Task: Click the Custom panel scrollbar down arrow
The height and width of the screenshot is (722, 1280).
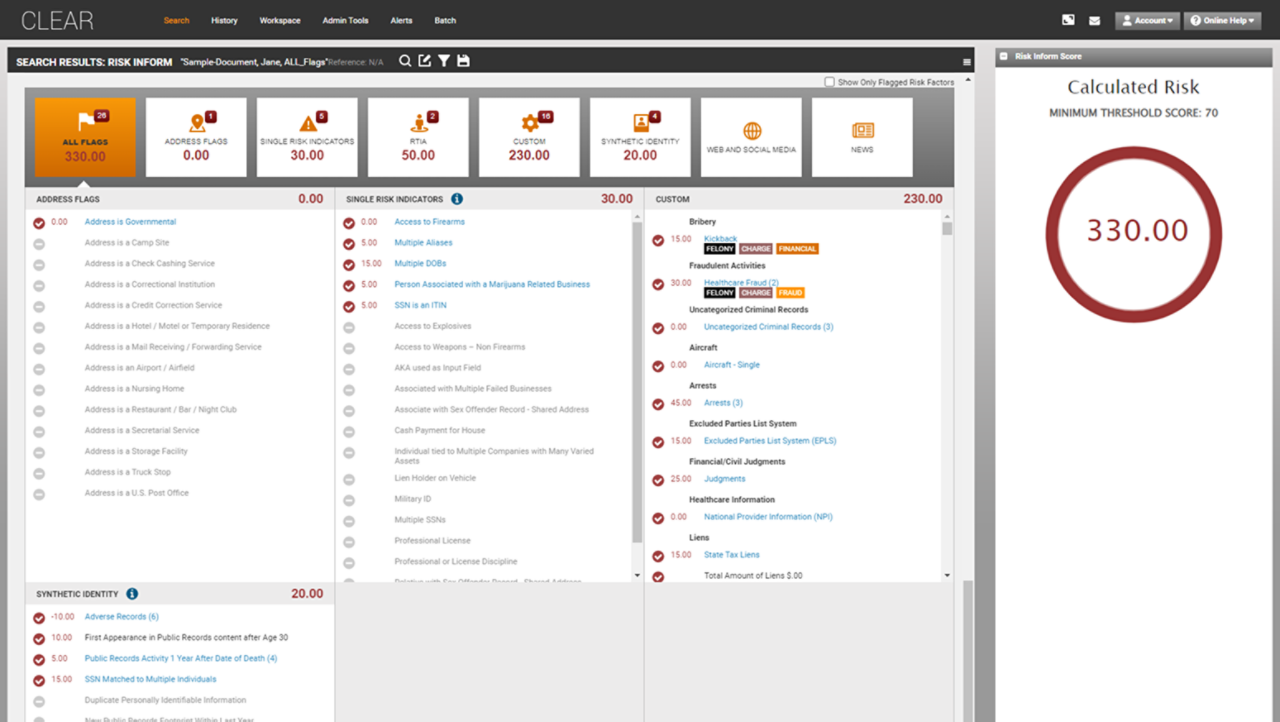Action: click(947, 576)
